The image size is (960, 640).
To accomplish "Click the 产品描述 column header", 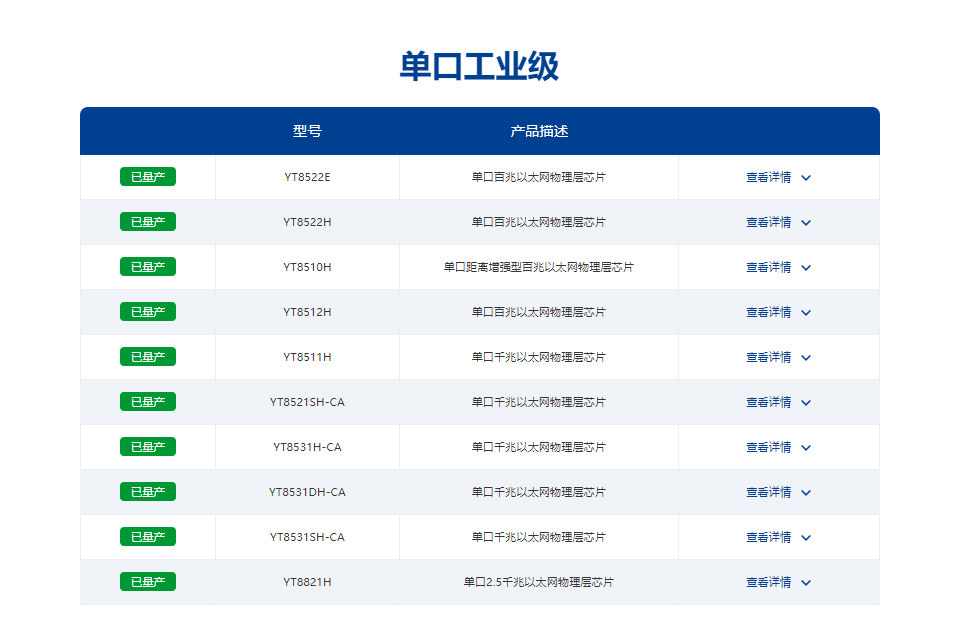I will (x=539, y=131).
